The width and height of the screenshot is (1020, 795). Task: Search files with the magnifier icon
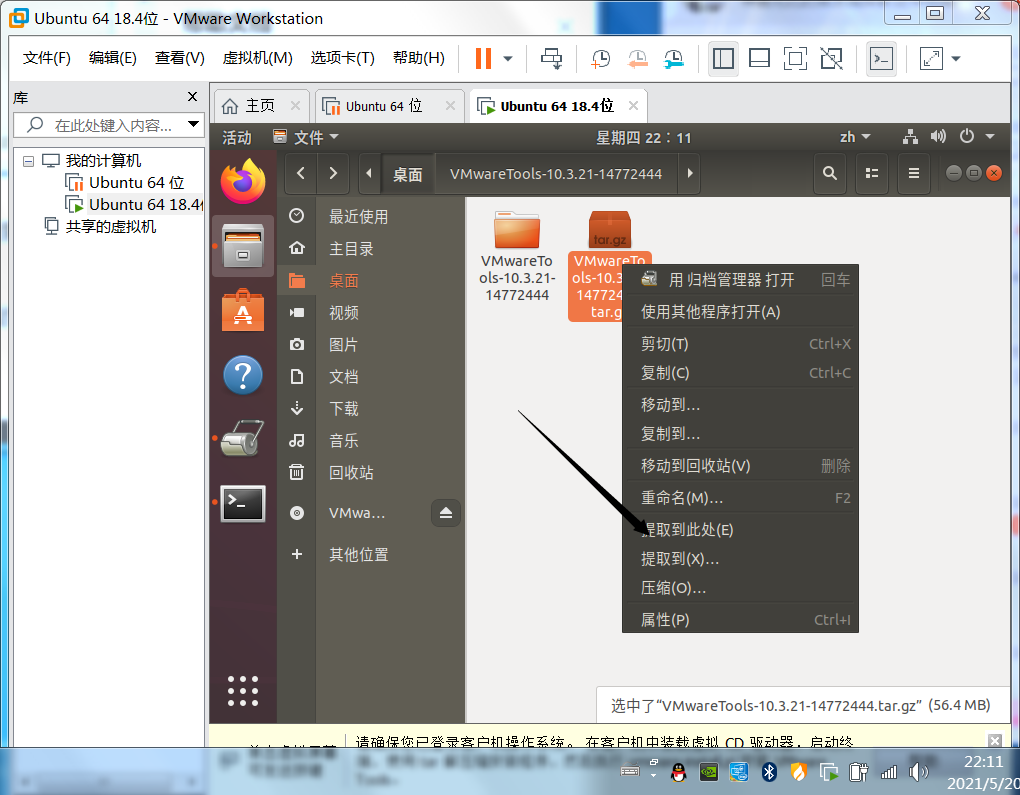coord(829,173)
